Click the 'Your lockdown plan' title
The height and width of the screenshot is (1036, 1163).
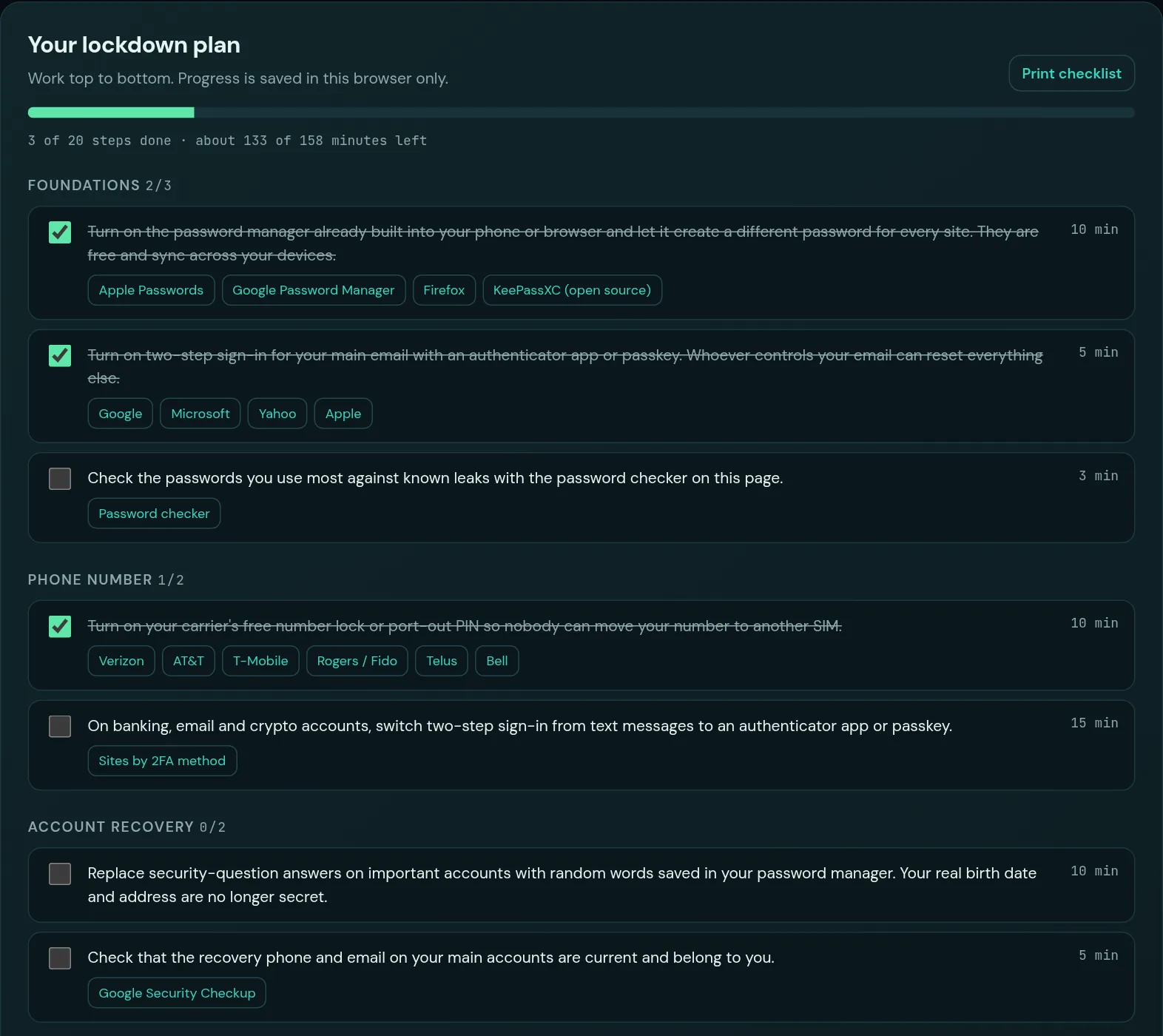pyautogui.click(x=134, y=44)
